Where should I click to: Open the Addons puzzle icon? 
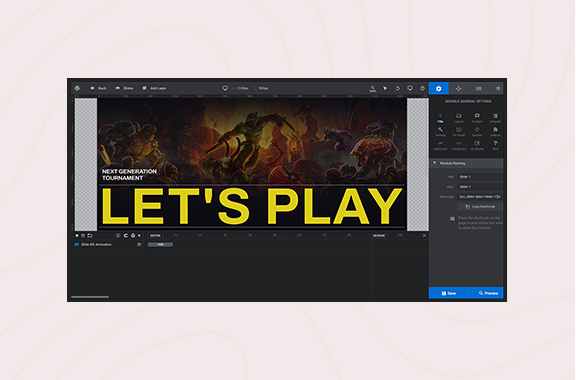(495, 132)
